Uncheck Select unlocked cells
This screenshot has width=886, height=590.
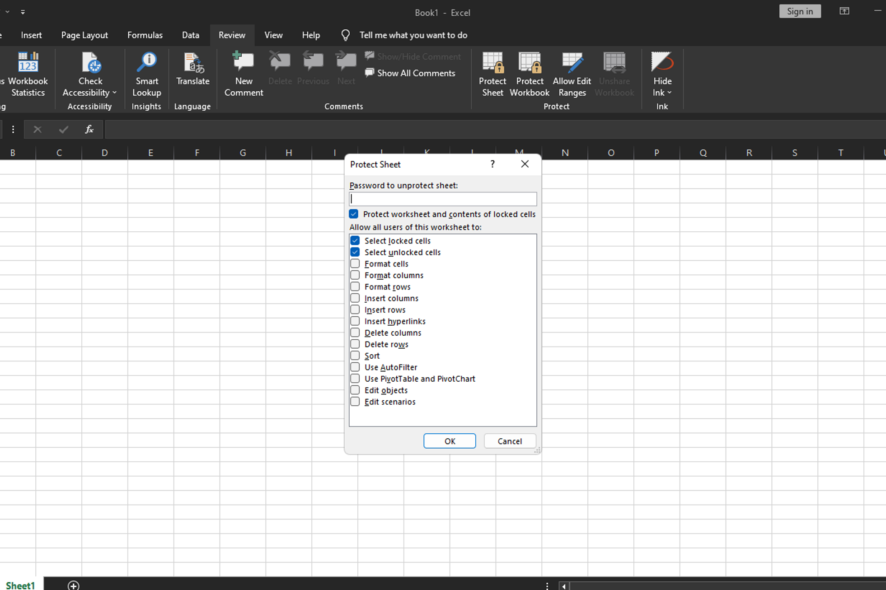click(x=355, y=252)
